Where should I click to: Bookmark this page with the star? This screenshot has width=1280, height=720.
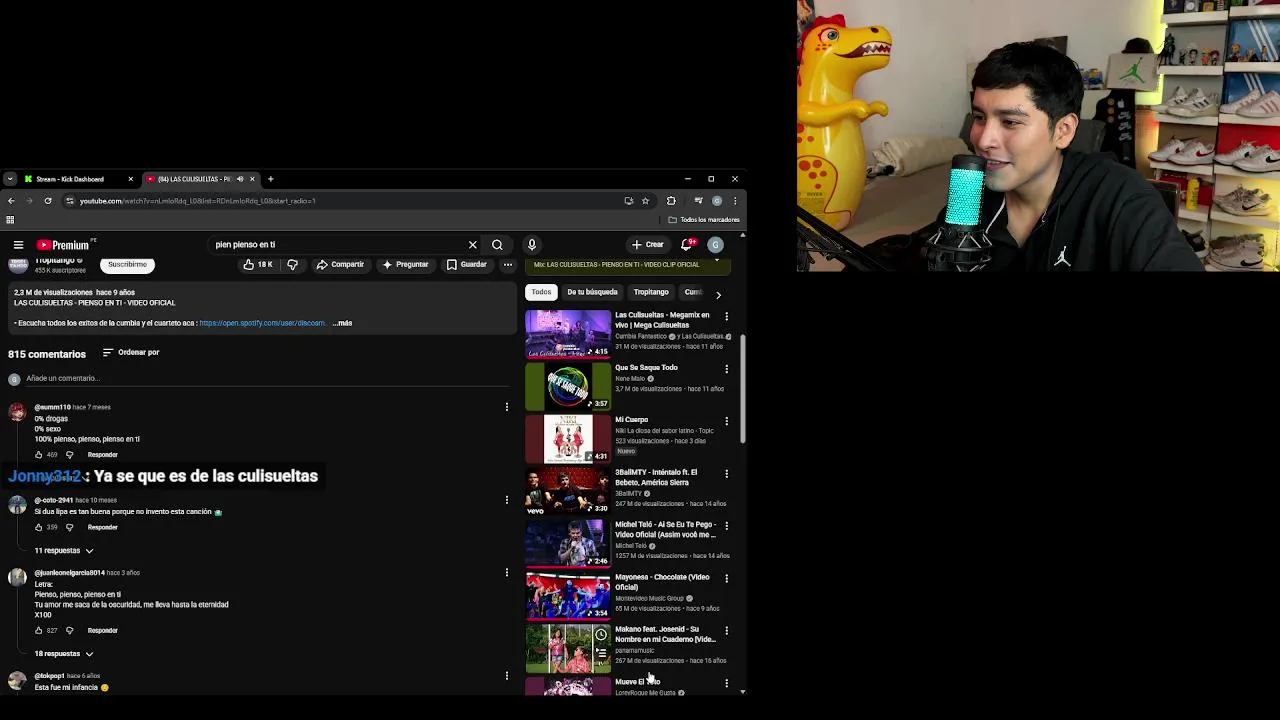(x=645, y=201)
